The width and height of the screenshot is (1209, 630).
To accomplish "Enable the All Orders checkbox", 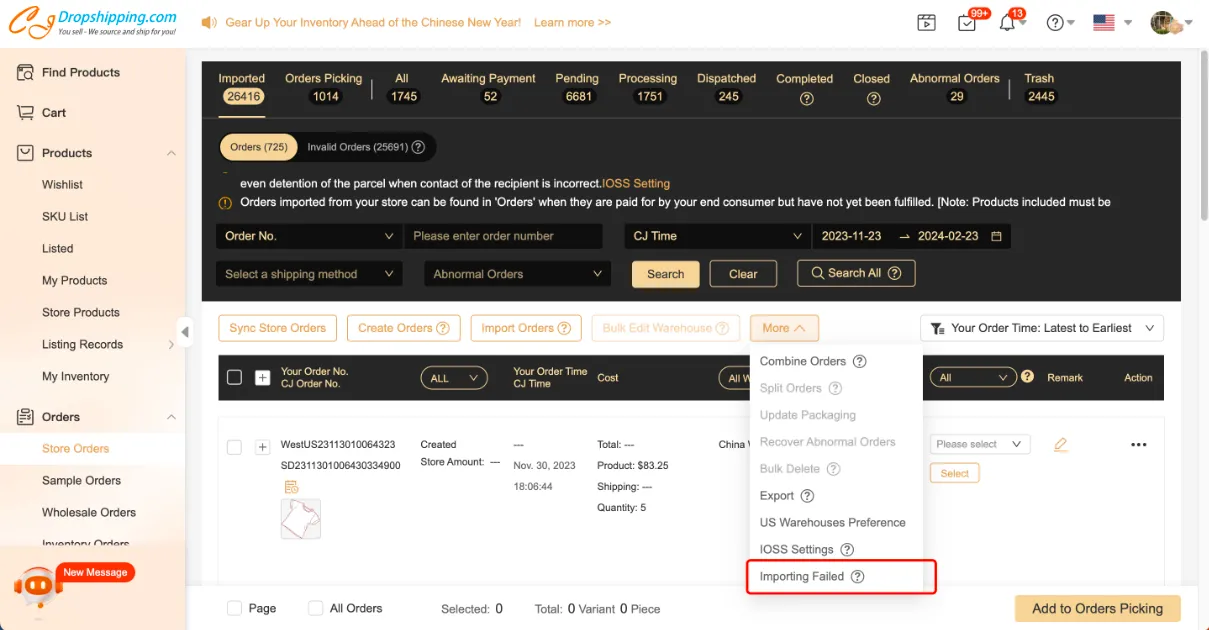I will point(316,608).
